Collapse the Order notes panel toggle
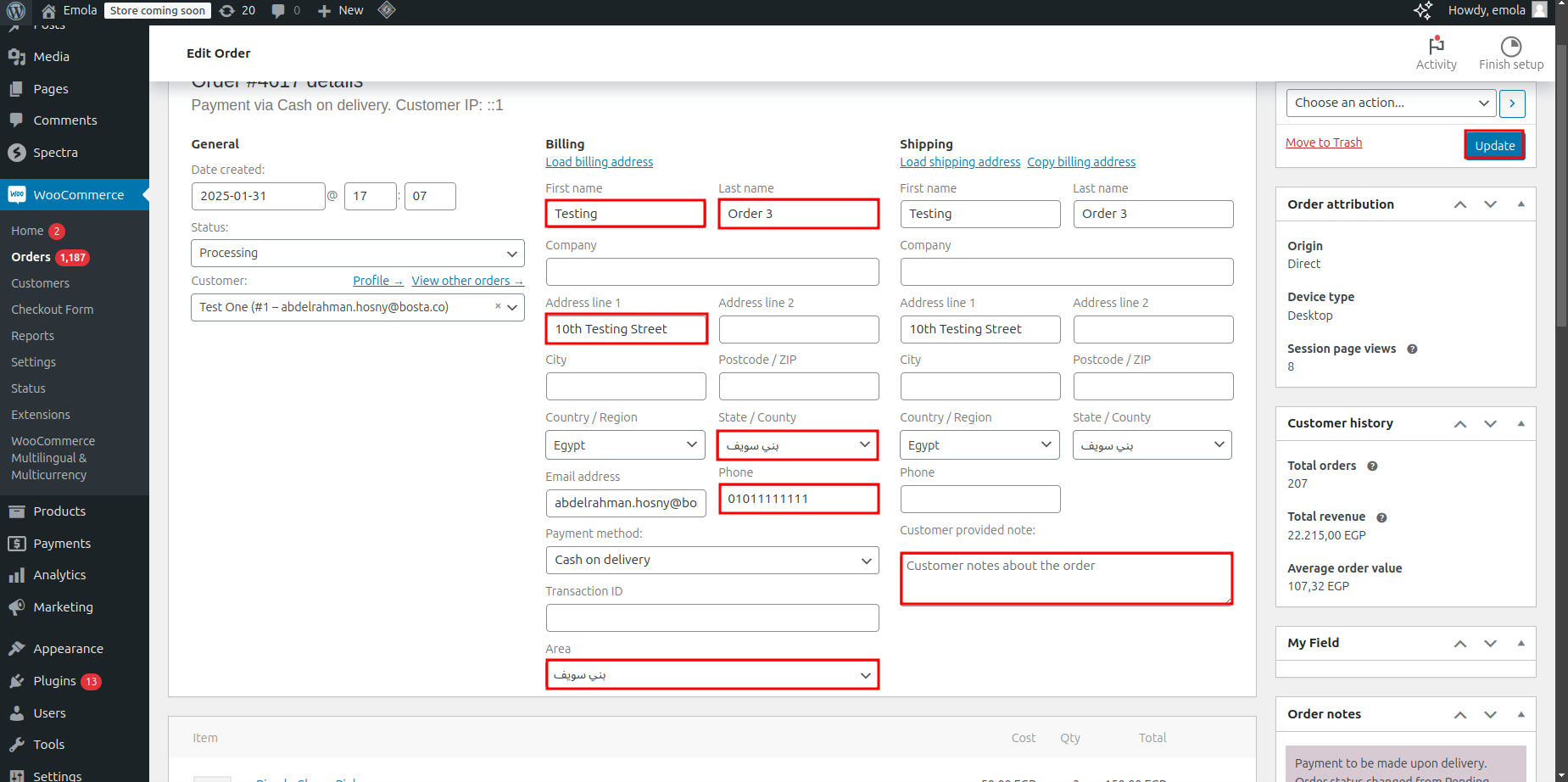Viewport: 1568px width, 782px height. 1521,714
